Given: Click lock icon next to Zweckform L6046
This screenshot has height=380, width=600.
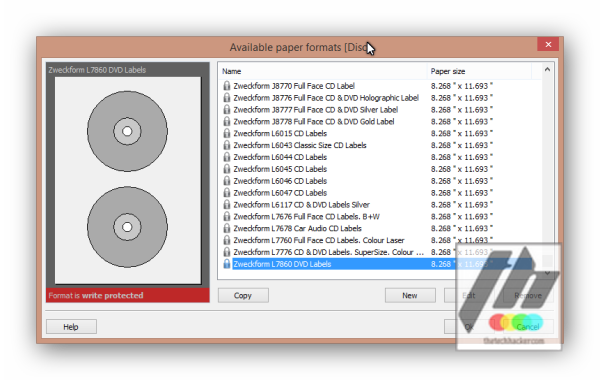Looking at the screenshot, I should point(227,181).
